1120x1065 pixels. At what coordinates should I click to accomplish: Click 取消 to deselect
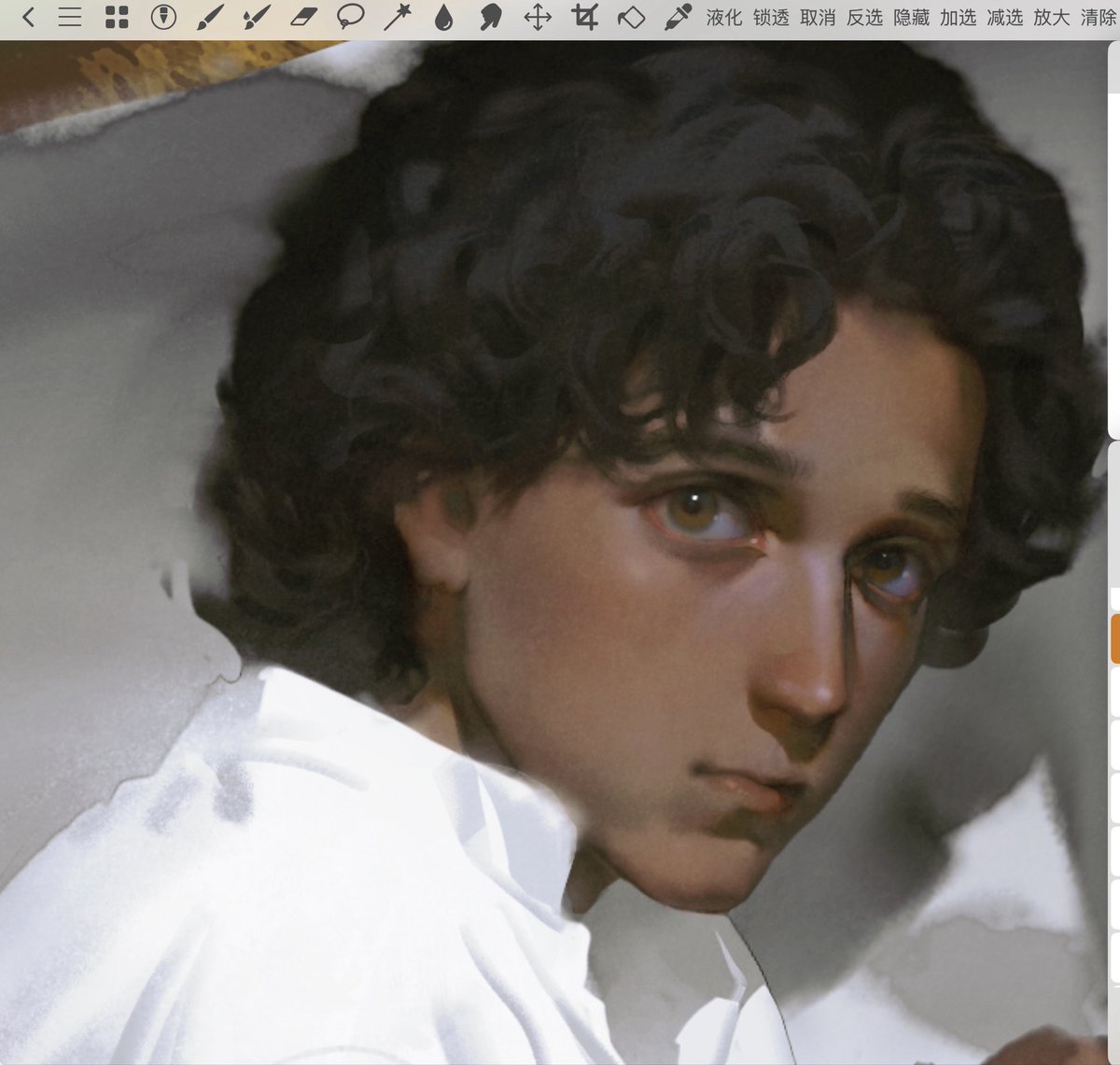coord(818,17)
